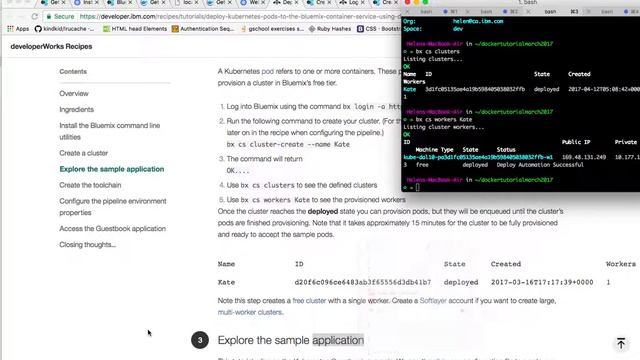Click the 'Kate' name cell in the page table

[226, 282]
